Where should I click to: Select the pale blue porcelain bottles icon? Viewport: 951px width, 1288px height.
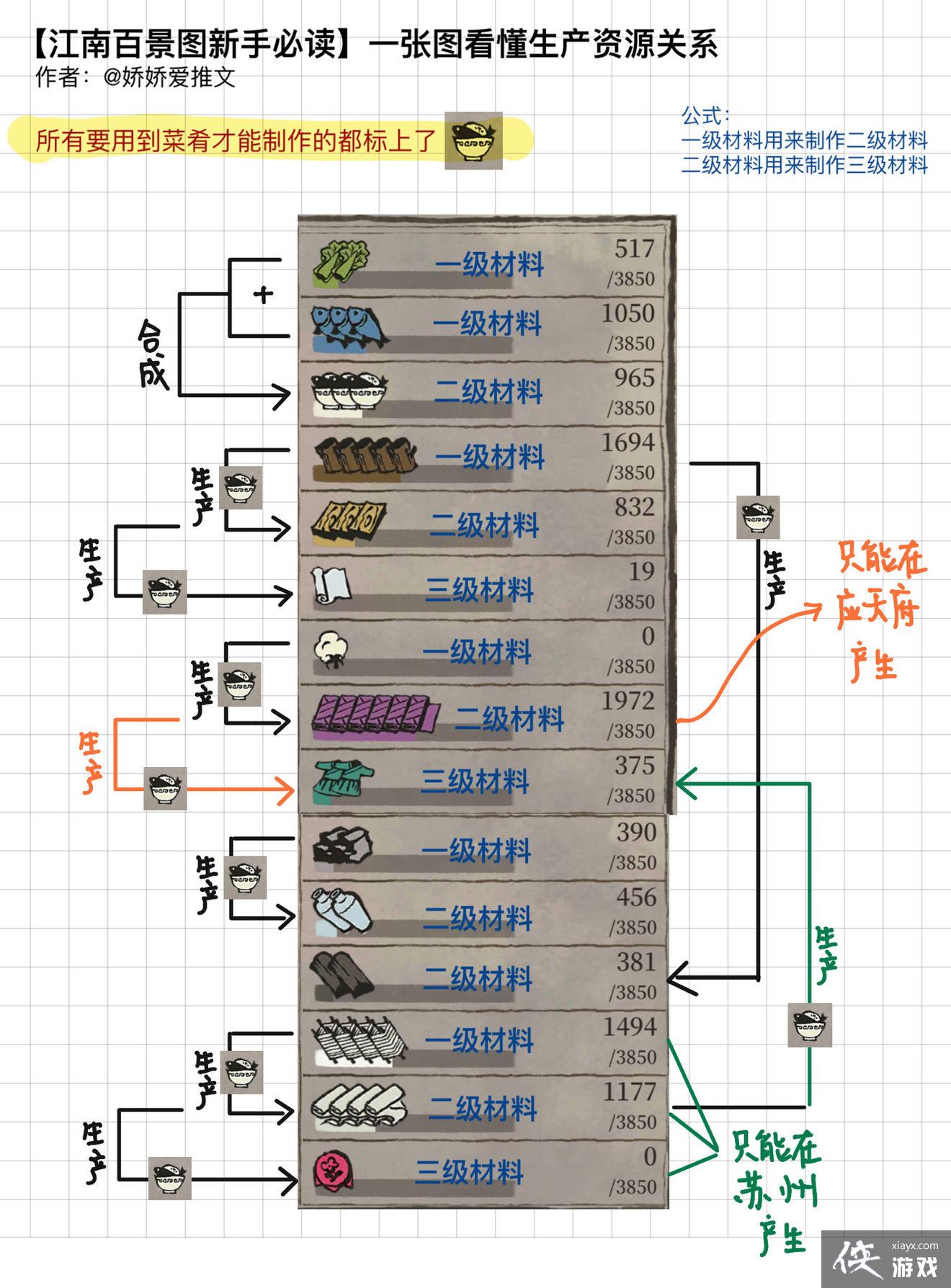click(x=341, y=911)
